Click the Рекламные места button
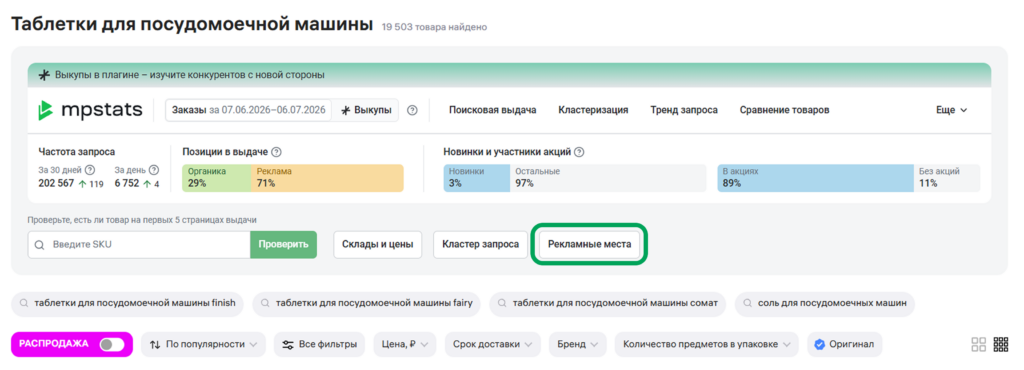 point(590,245)
